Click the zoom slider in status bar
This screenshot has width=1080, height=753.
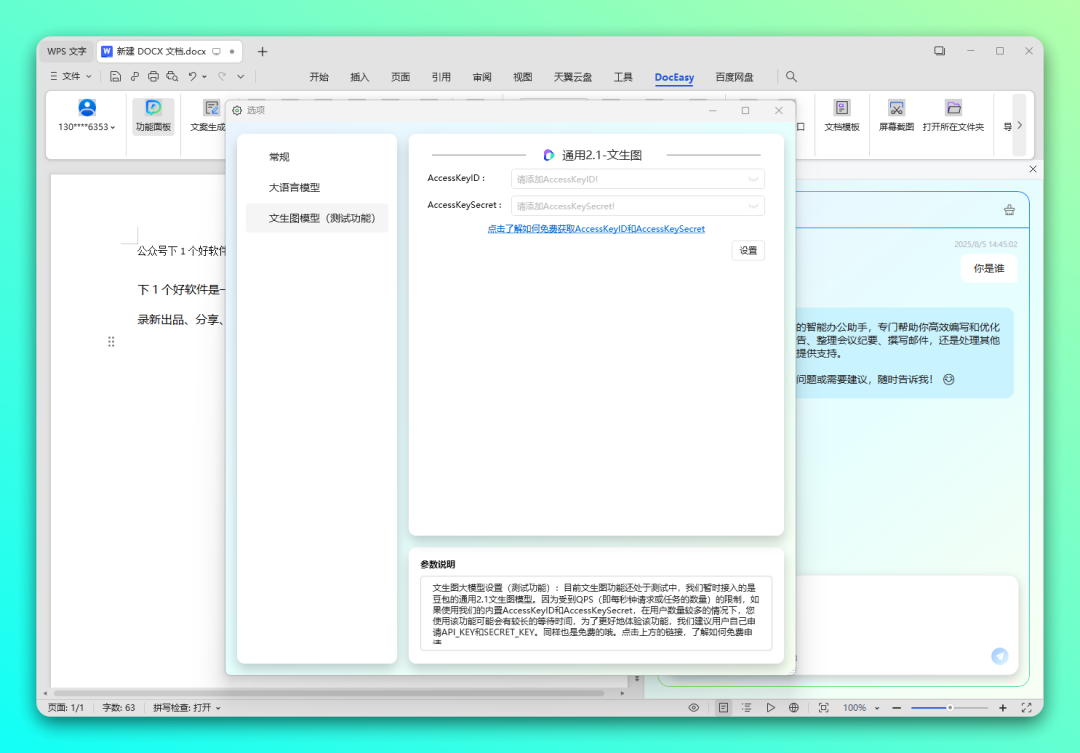[949, 707]
